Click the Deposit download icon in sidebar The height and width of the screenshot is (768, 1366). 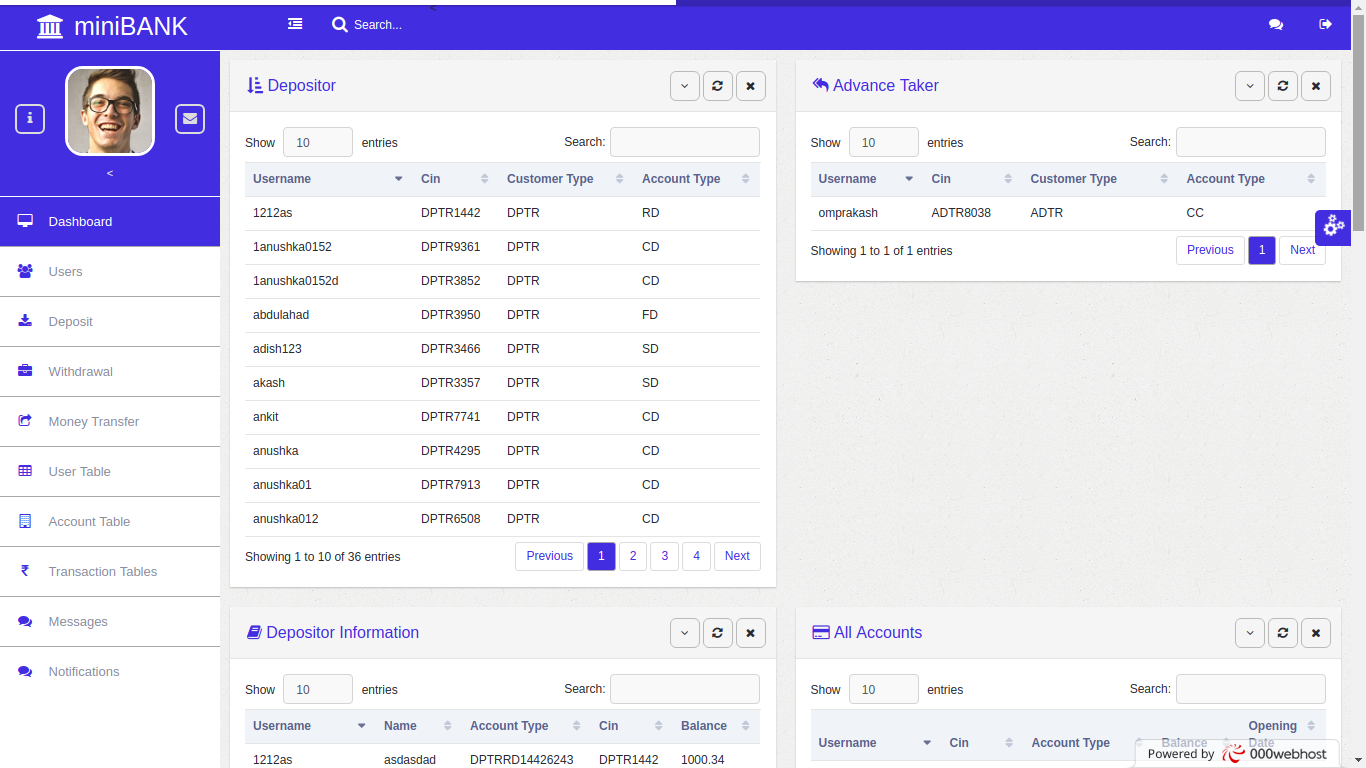pos(25,321)
